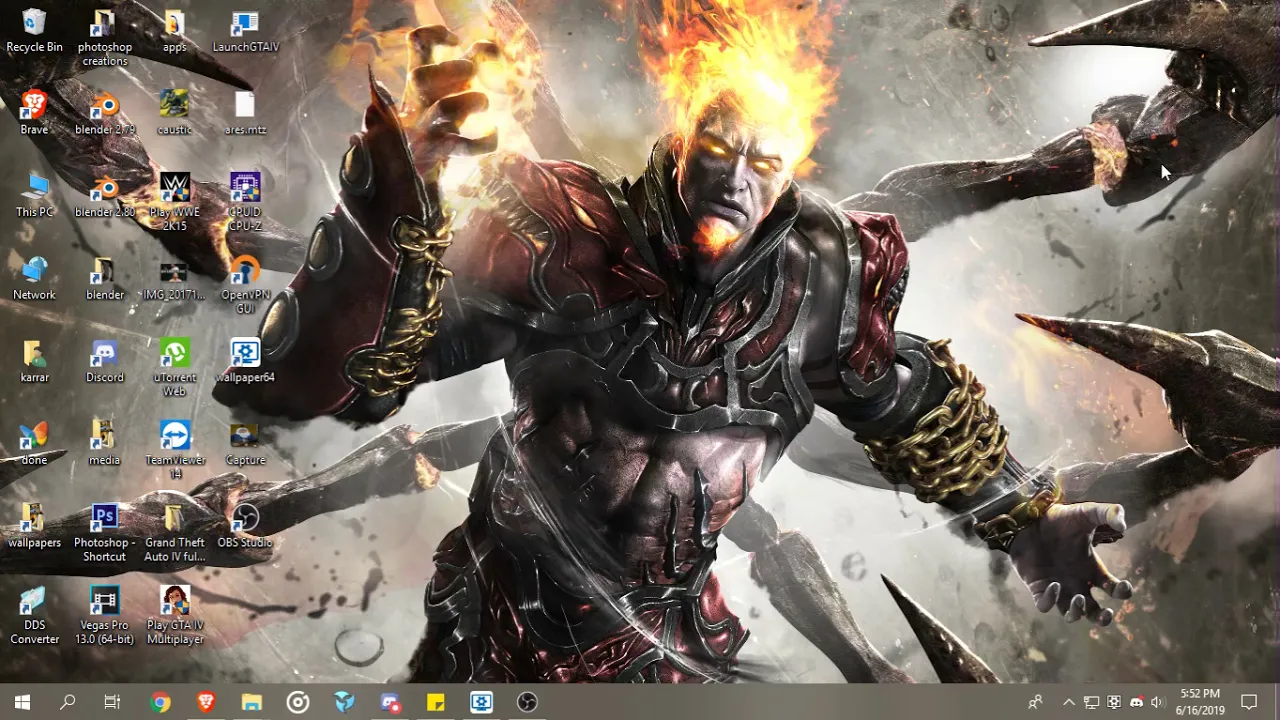
Task: Launch TeamViewer 14 from the desktop
Action: point(175,450)
